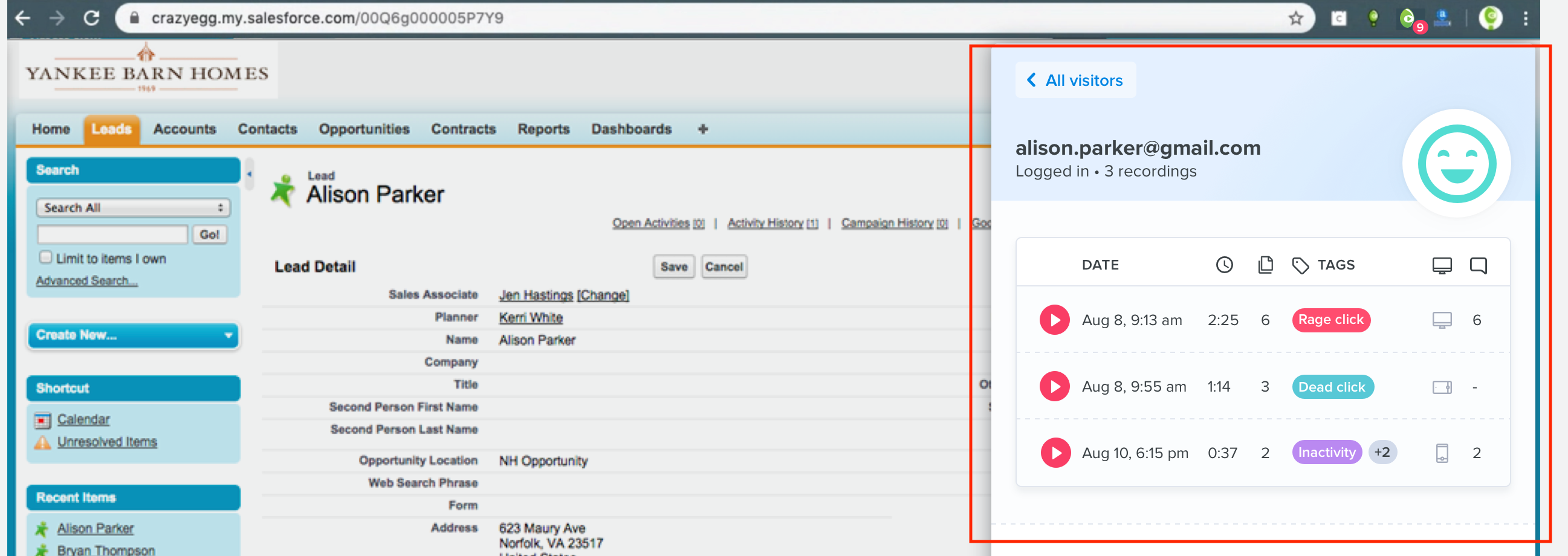This screenshot has width=1568, height=556.
Task: Click the tag icon in table header
Action: [1300, 265]
